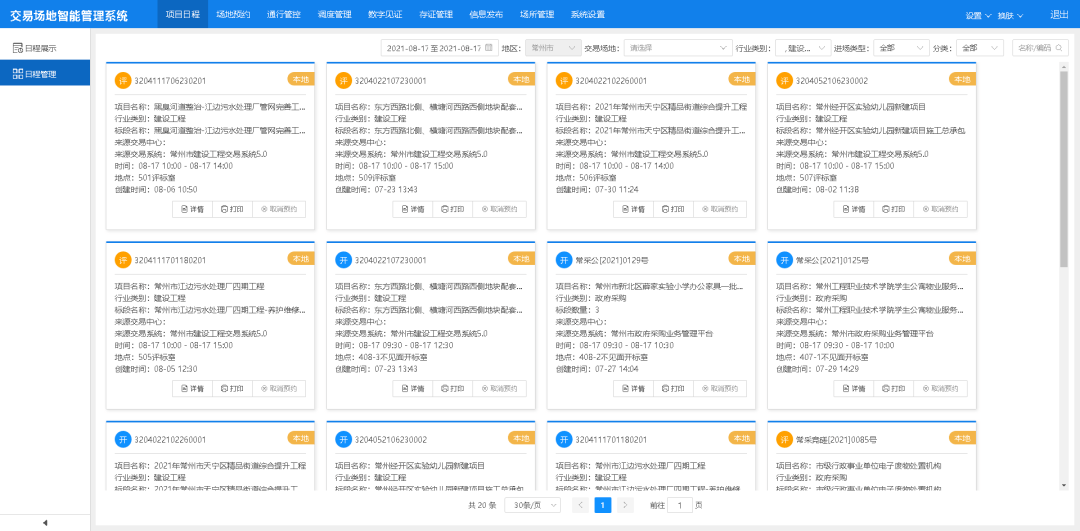Cancel reservation on the 408-3不见面开标室 card
Screen dimensions: 1080x531
click(499, 388)
